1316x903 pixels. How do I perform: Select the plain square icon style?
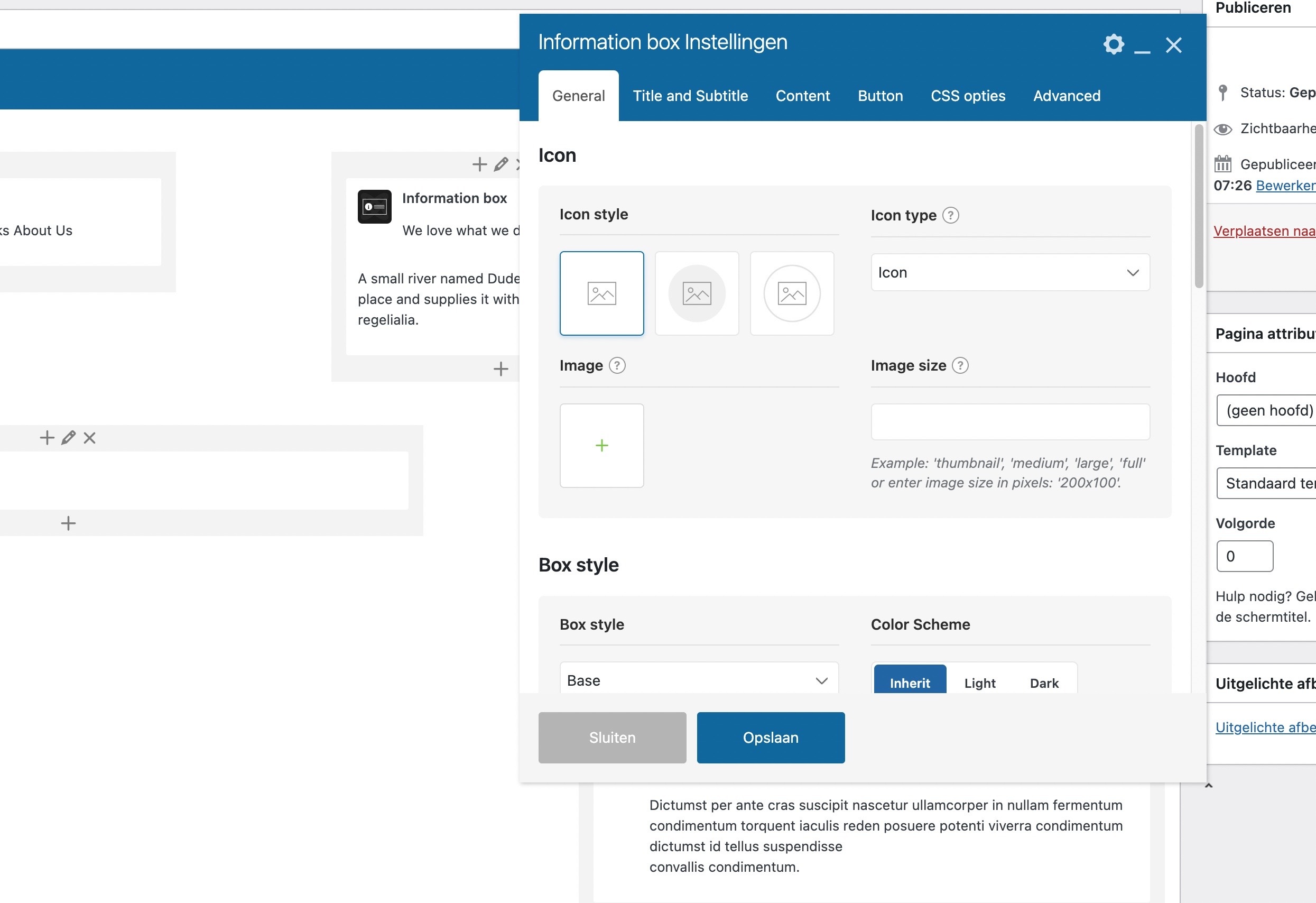coord(601,293)
